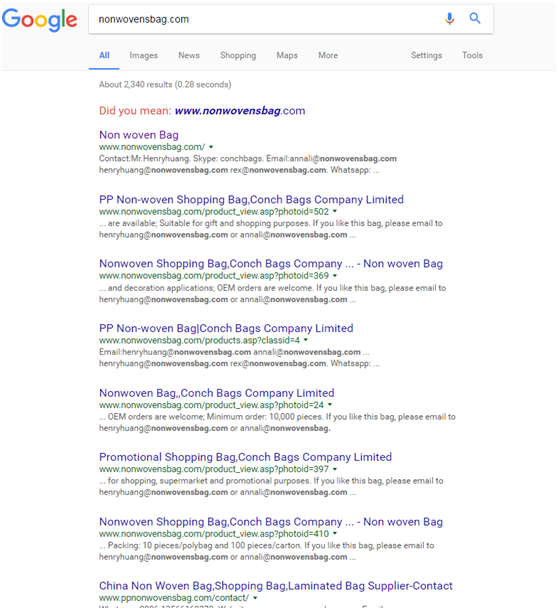Viewport: 558px width, 610px height.
Task: Open 'Promotional Shopping Bag,Conch Bags Company Limited' result
Action: (245, 457)
